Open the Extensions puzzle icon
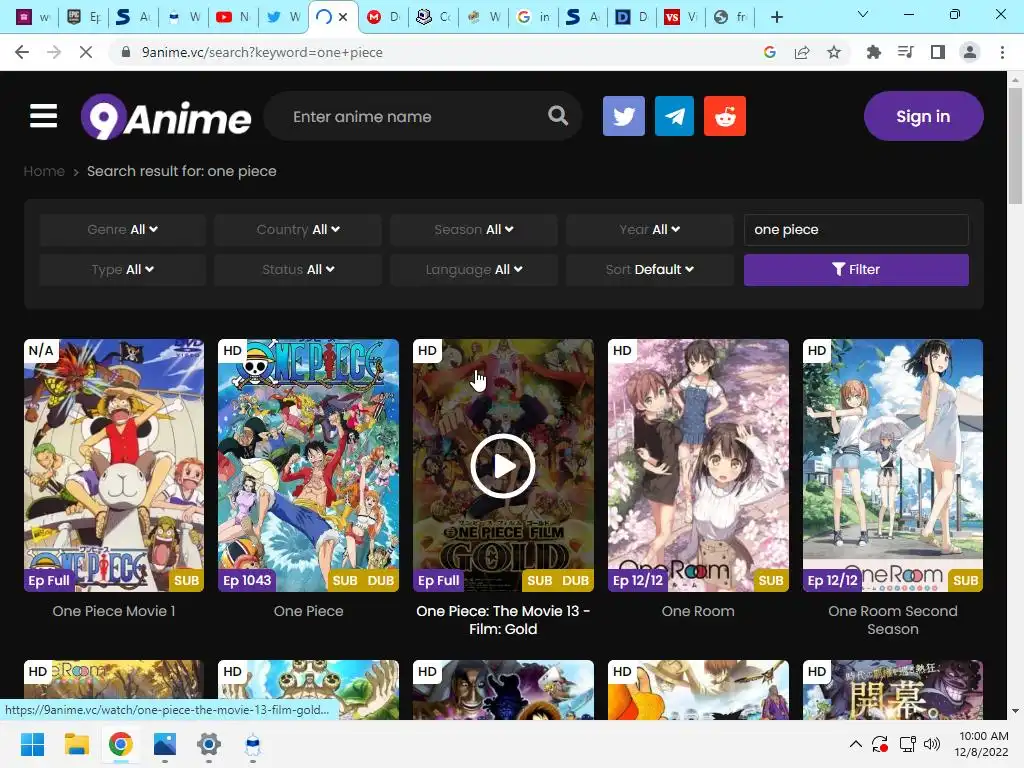This screenshot has height=768, width=1024. click(873, 52)
